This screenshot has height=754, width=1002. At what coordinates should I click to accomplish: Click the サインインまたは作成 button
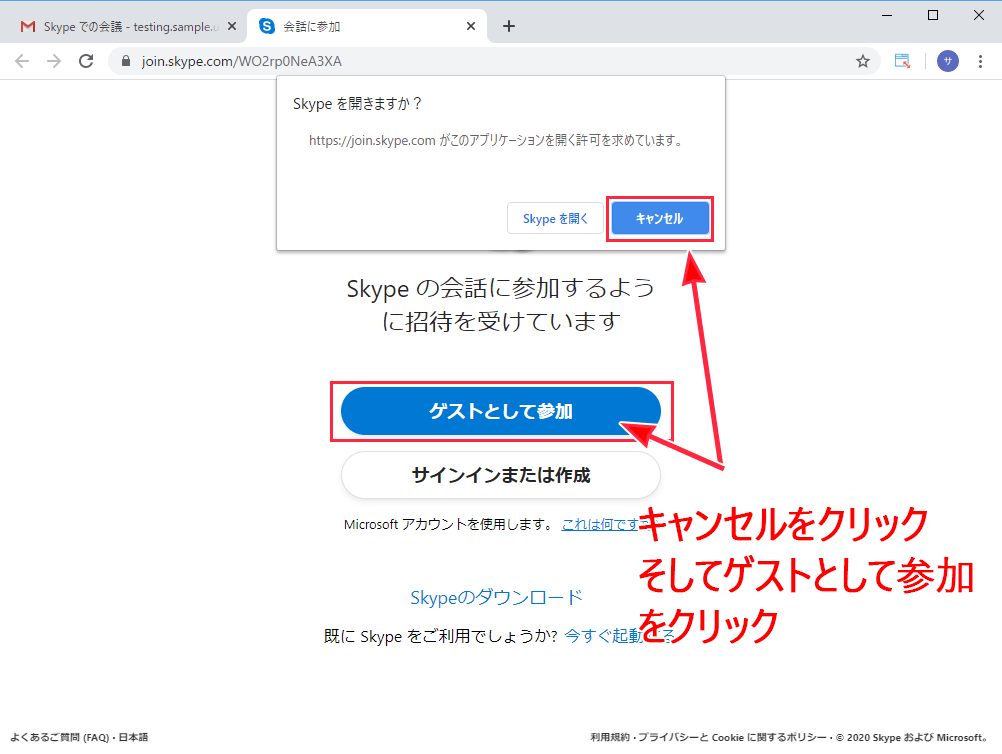pos(500,475)
